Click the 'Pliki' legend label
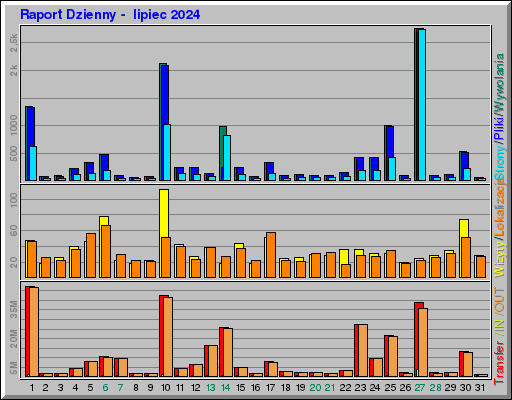 499,128
